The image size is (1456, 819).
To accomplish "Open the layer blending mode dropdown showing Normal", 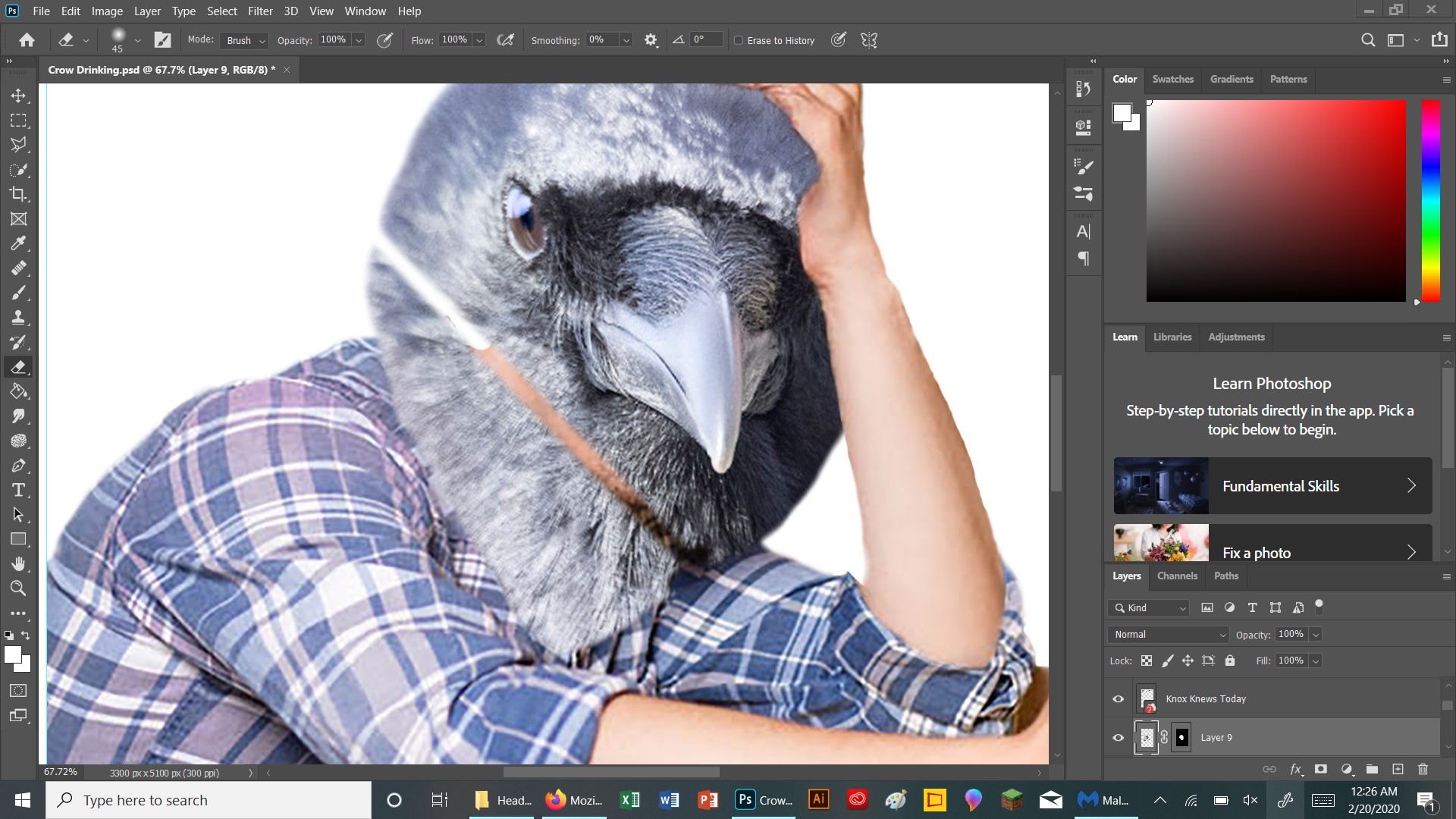I will point(1166,634).
